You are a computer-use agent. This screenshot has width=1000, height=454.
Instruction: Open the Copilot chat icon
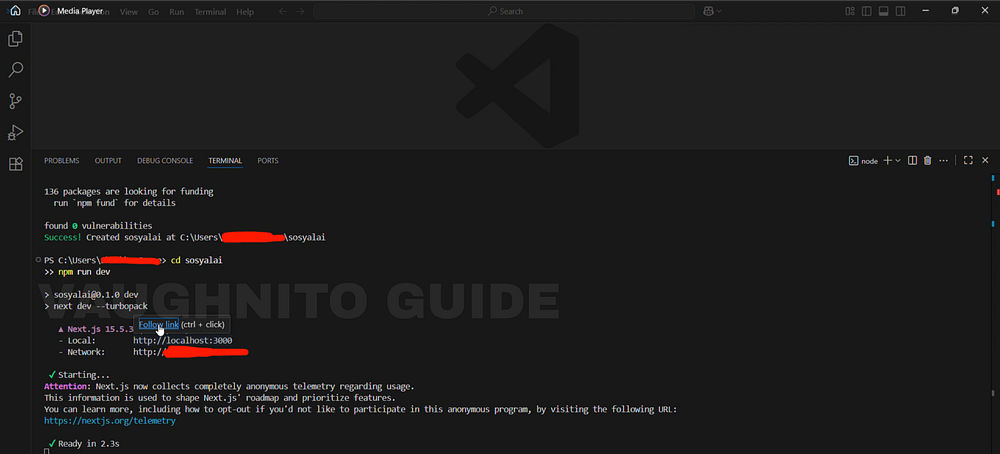coord(708,11)
